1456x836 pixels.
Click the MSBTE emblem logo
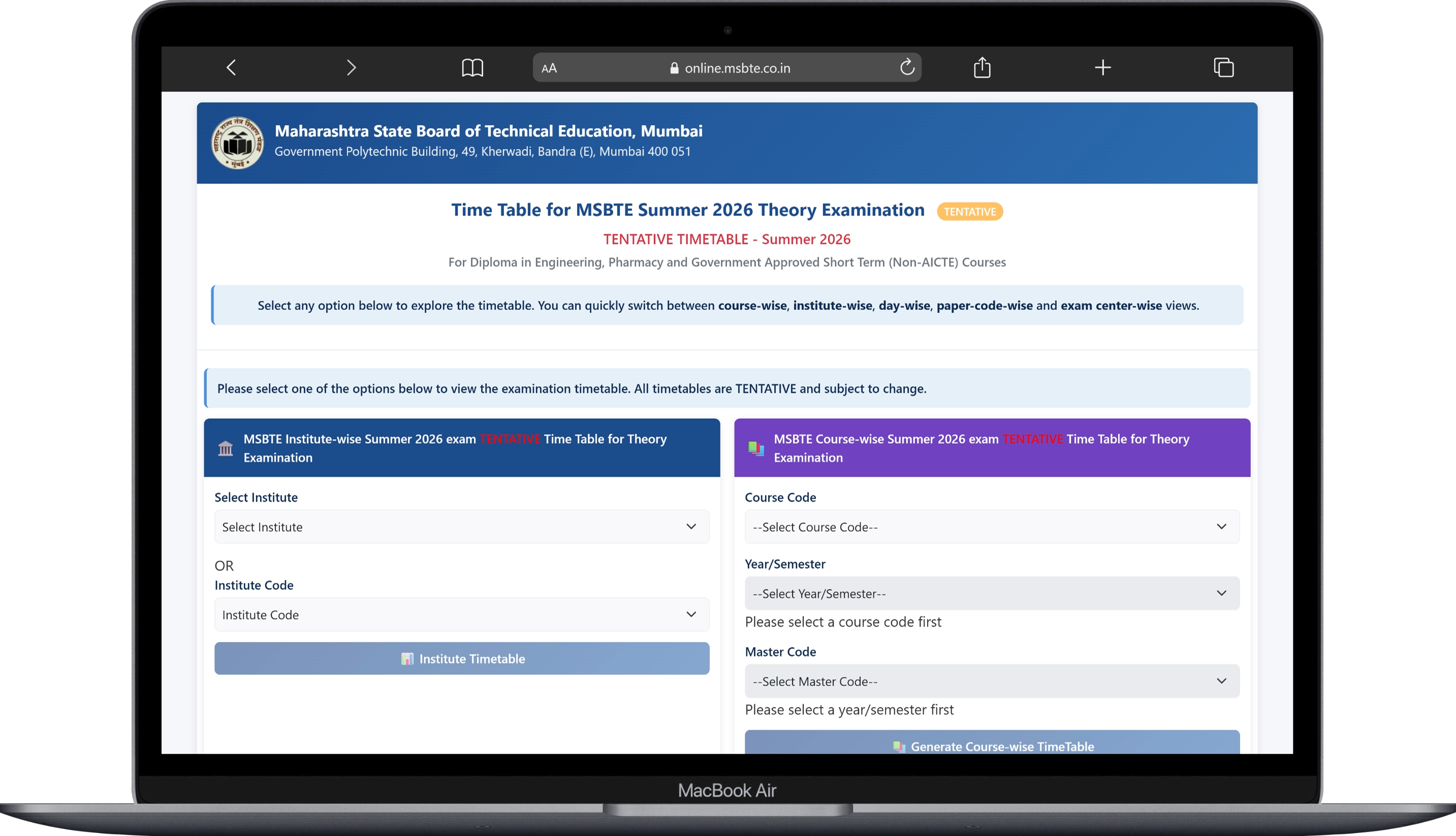click(x=237, y=143)
